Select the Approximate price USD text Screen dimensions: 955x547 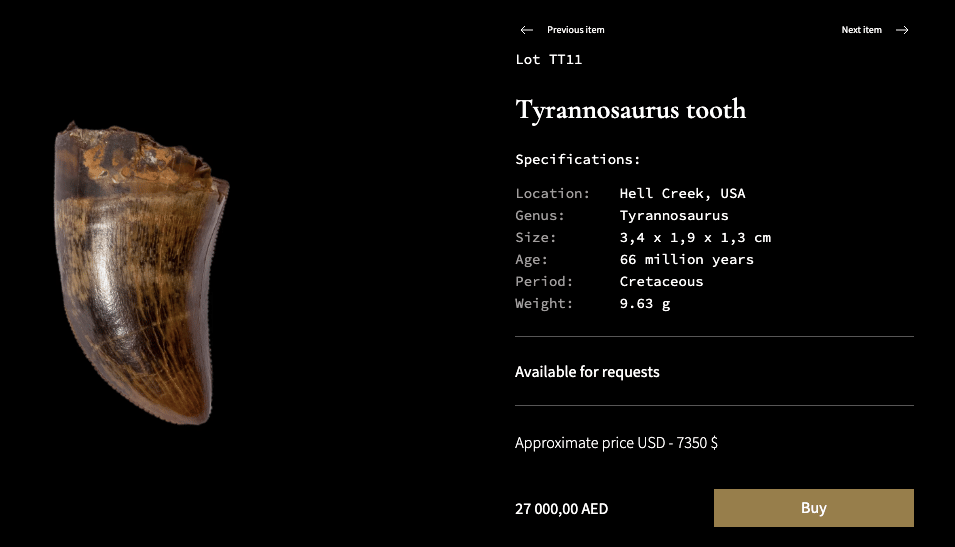click(616, 443)
